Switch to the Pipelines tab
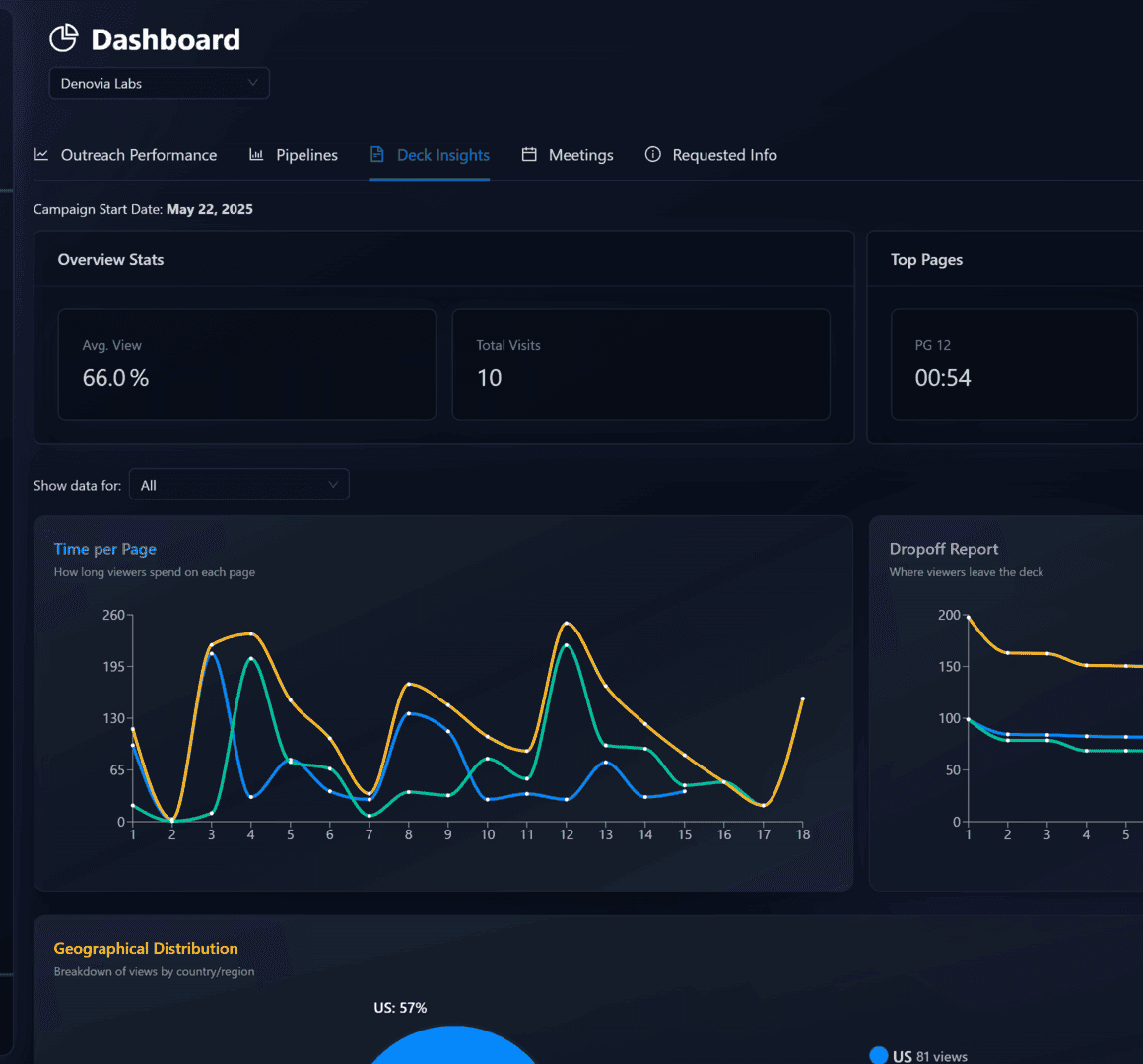1143x1064 pixels. (x=293, y=155)
